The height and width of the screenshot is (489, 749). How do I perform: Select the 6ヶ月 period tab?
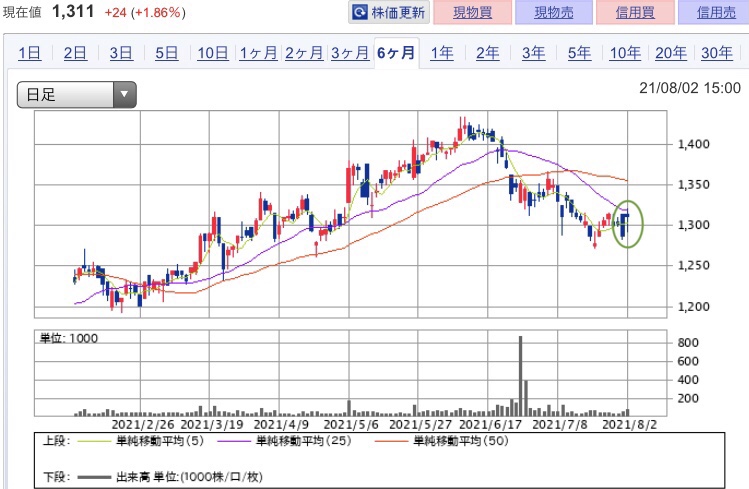pyautogui.click(x=395, y=54)
